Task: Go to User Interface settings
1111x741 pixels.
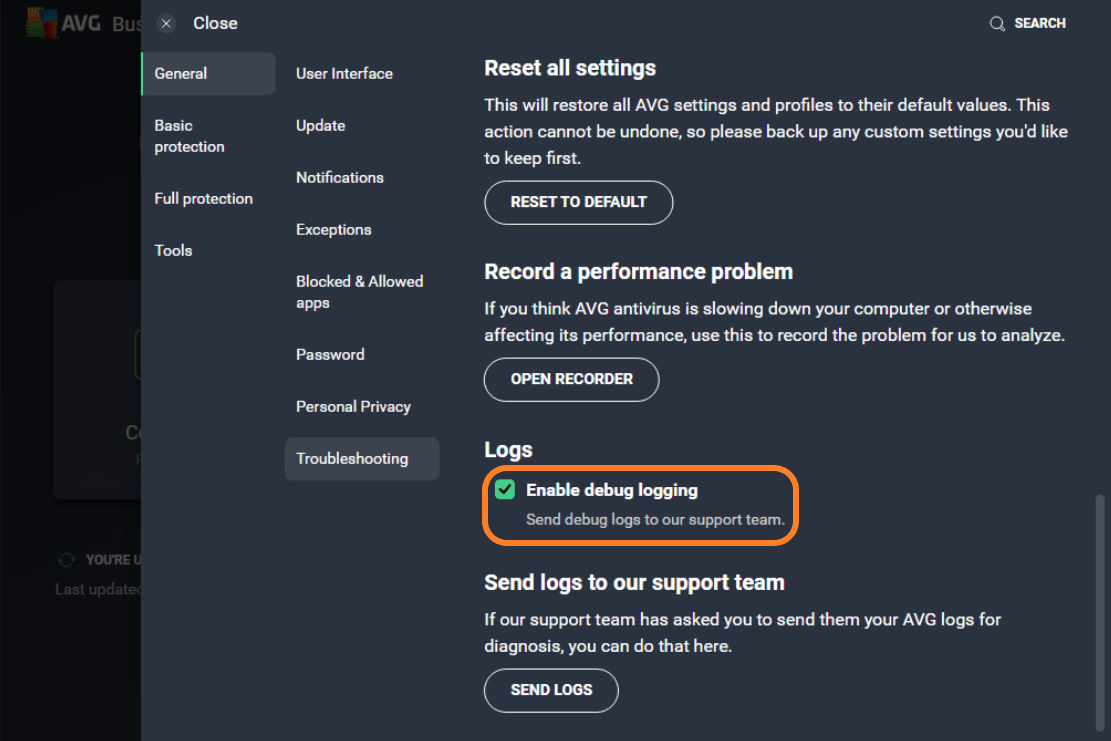Action: pyautogui.click(x=344, y=74)
